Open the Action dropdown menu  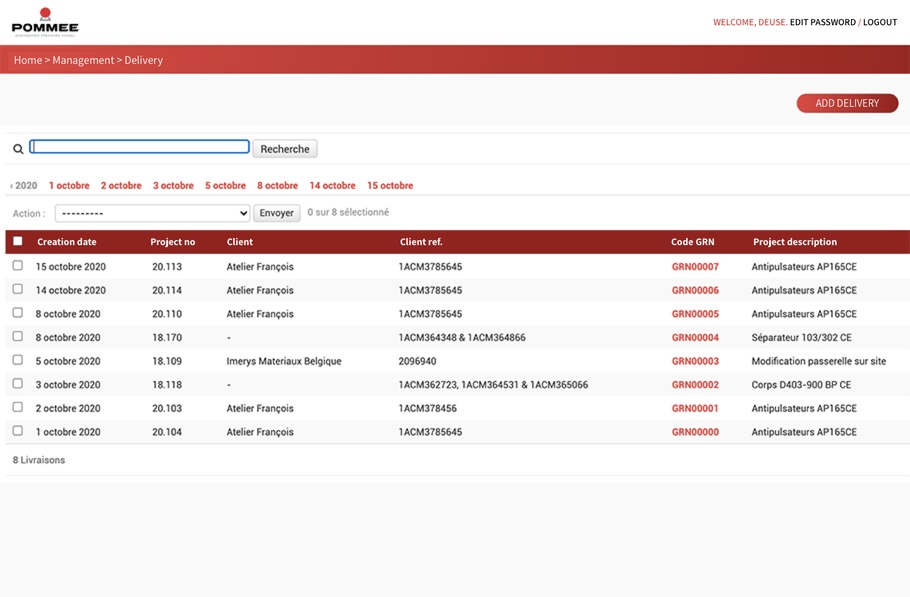pyautogui.click(x=152, y=213)
